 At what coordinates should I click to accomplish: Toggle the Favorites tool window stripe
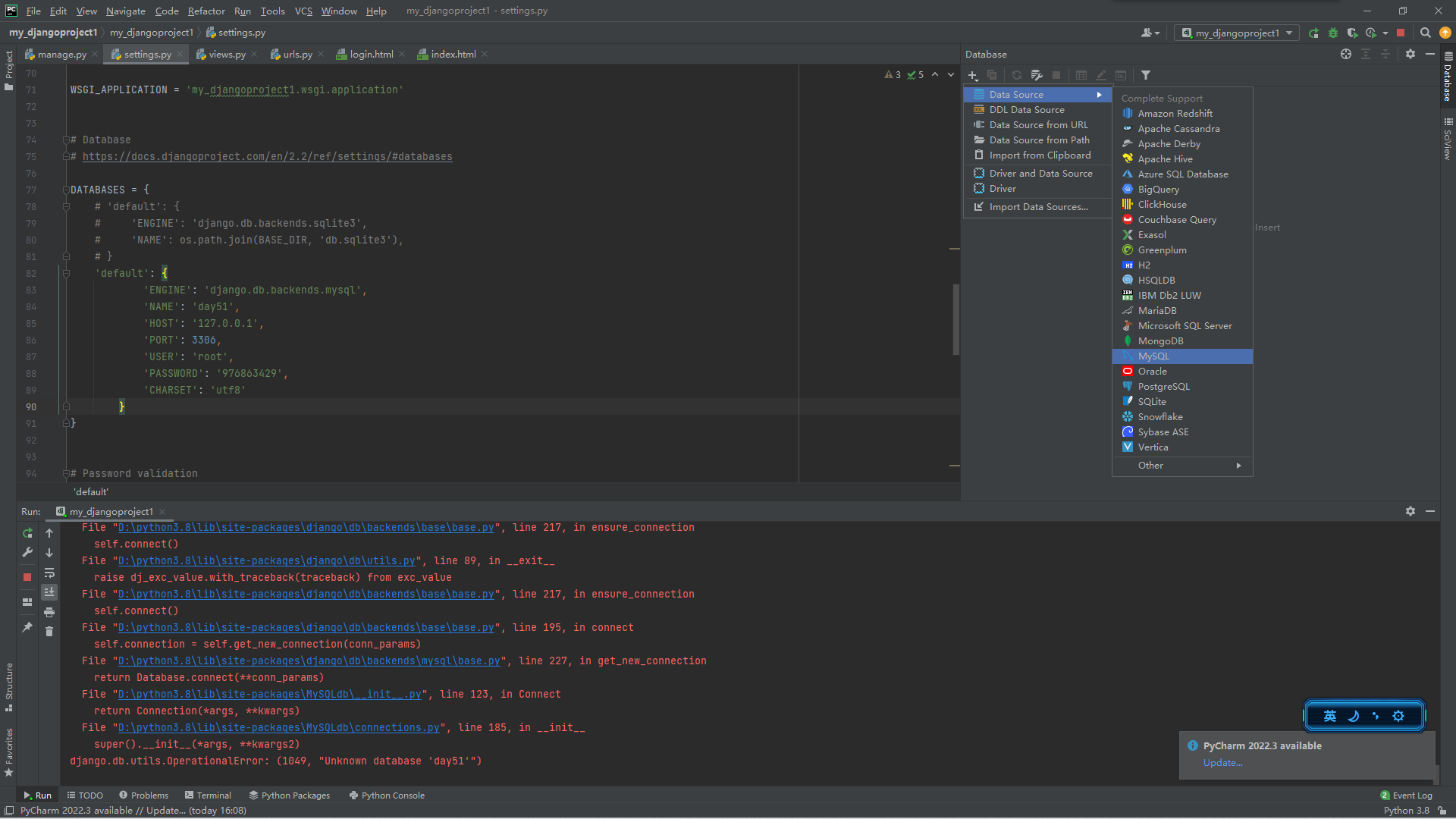click(x=8, y=752)
